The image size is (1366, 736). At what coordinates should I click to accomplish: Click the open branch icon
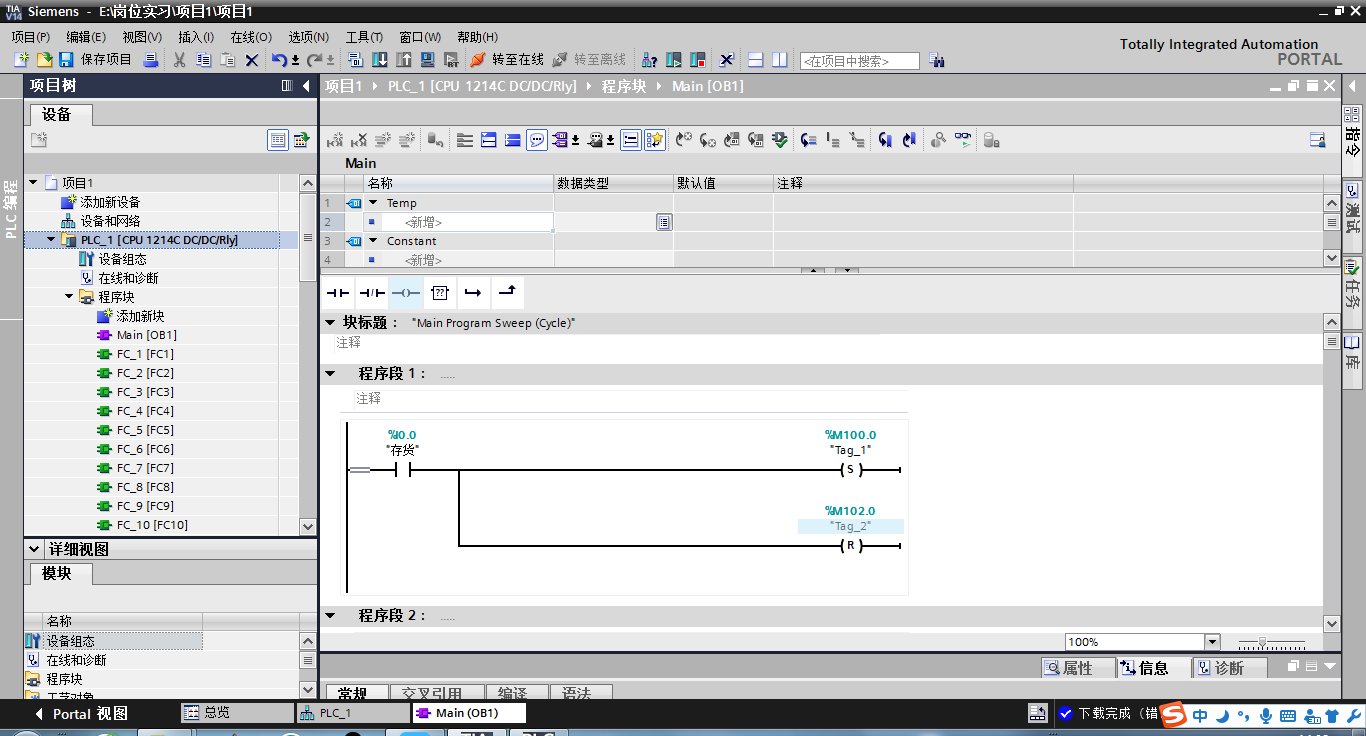click(x=473, y=293)
